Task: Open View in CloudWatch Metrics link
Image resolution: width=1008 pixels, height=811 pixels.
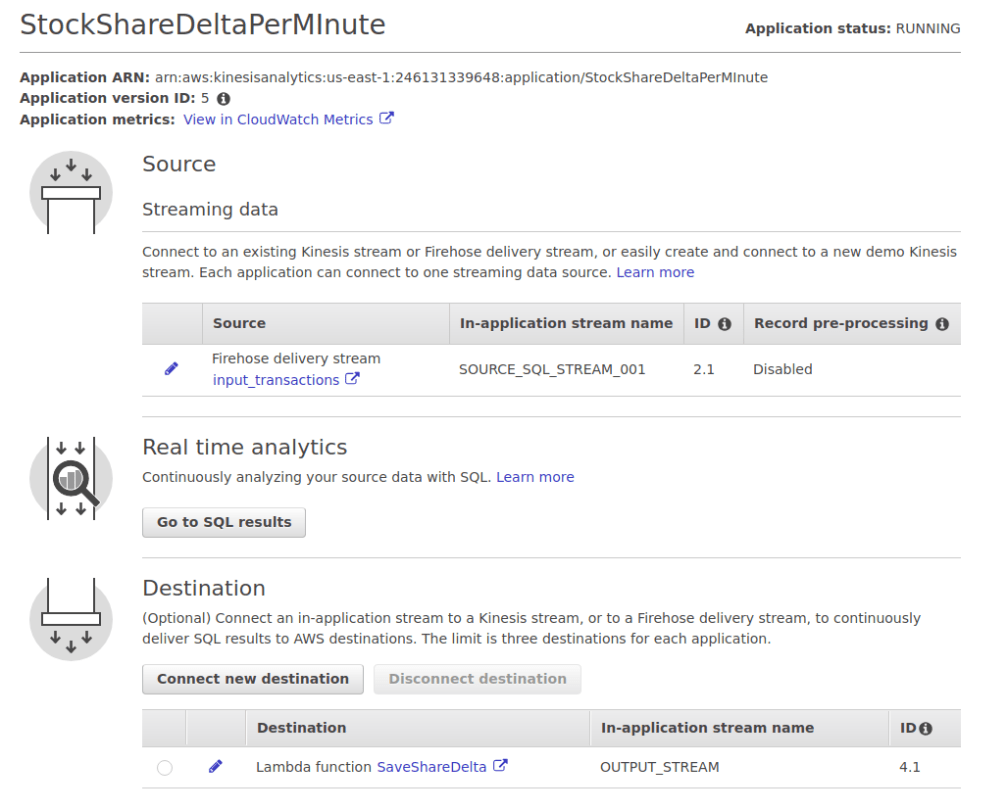Action: tap(278, 119)
